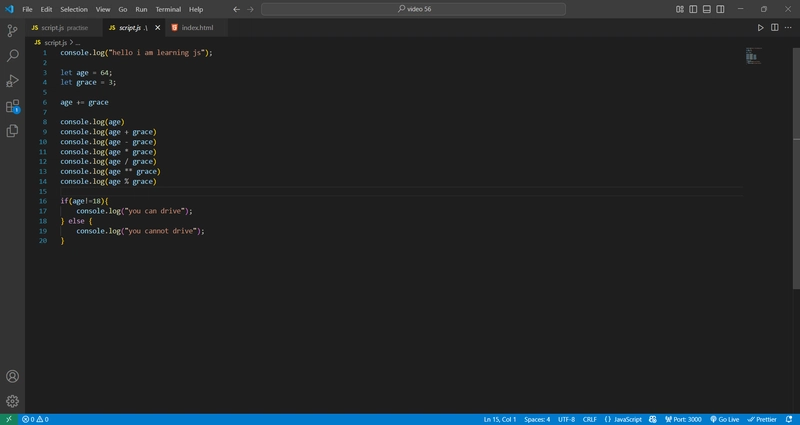The image size is (800, 425).
Task: Open the View menu
Action: [103, 9]
